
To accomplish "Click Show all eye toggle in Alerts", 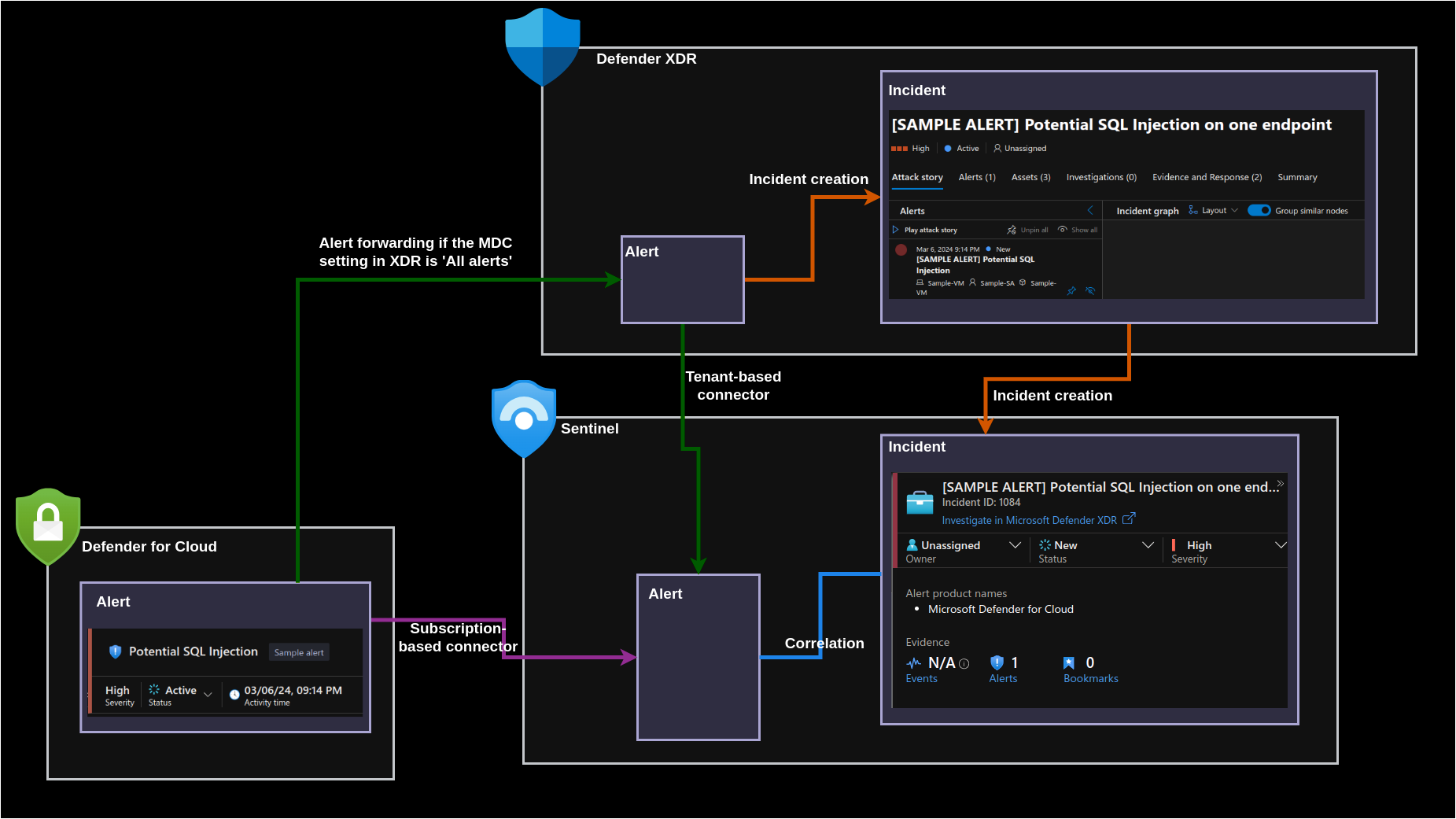I will click(x=1078, y=230).
